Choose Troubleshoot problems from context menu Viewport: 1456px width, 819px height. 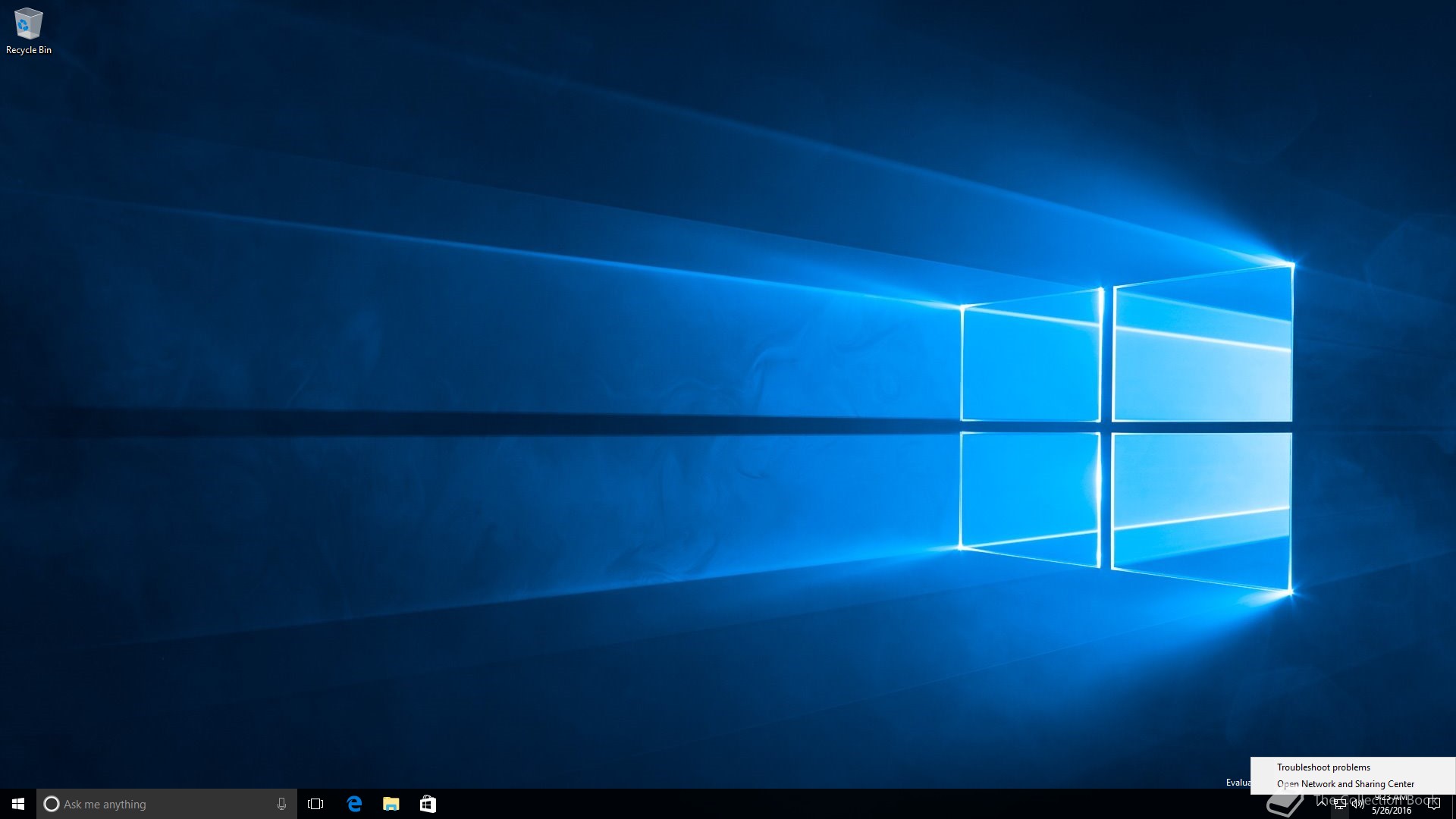[1323, 767]
